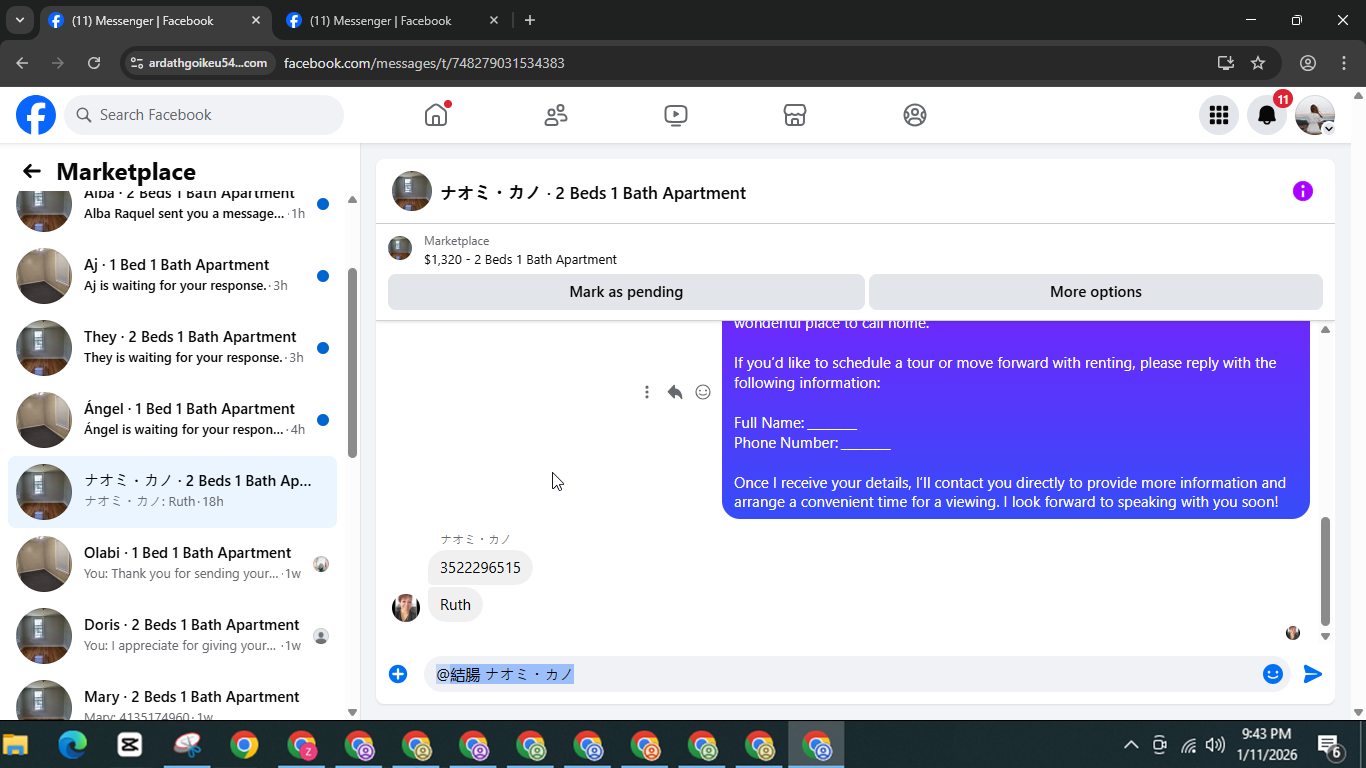Reload the page

94,63
